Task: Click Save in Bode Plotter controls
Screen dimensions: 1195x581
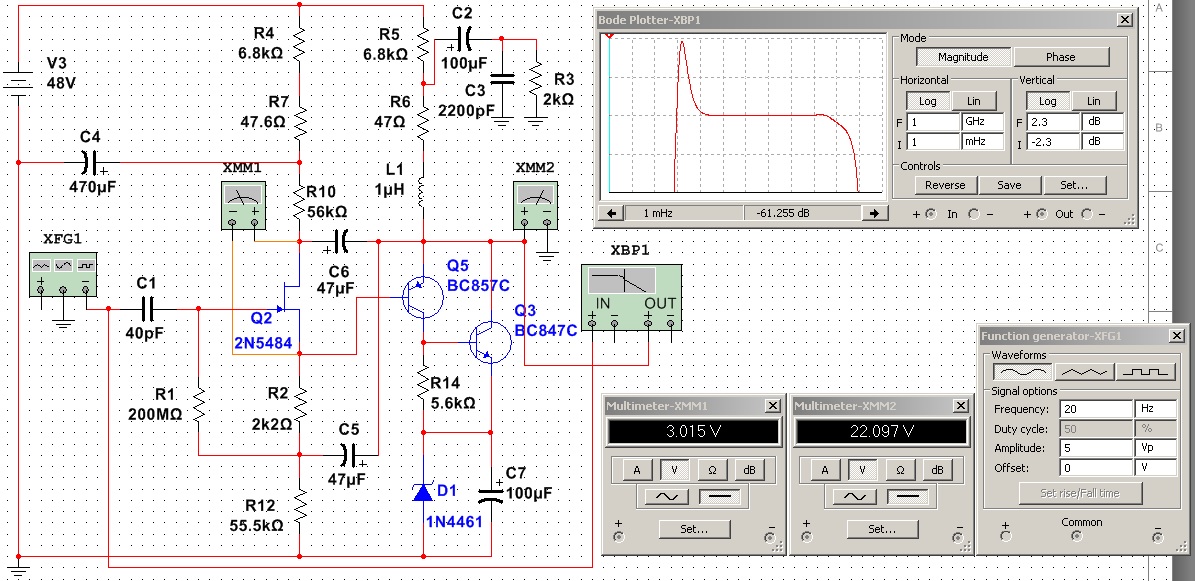Action: tap(1009, 185)
